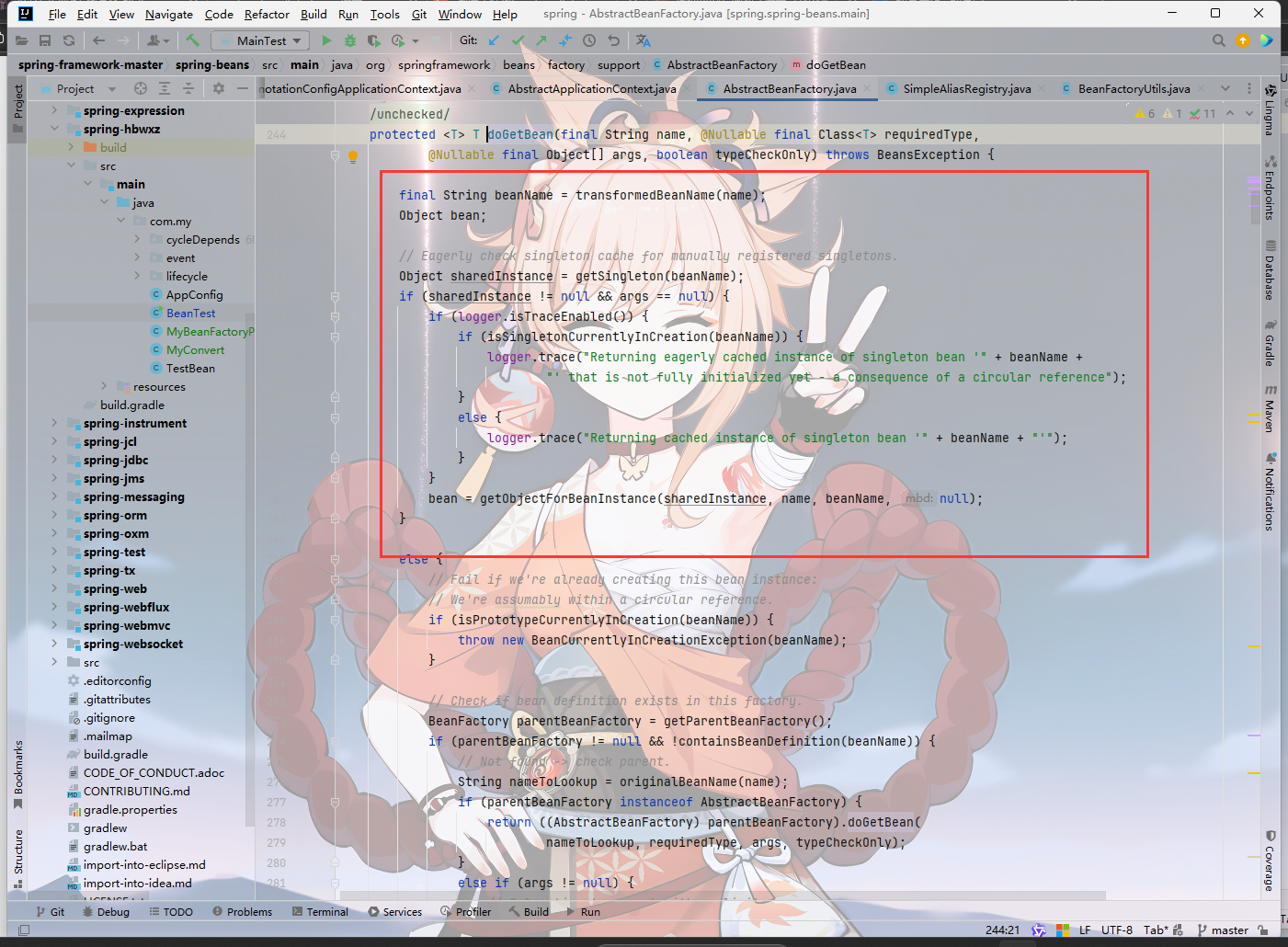Toggle the read-only lock icon

tap(1263, 930)
